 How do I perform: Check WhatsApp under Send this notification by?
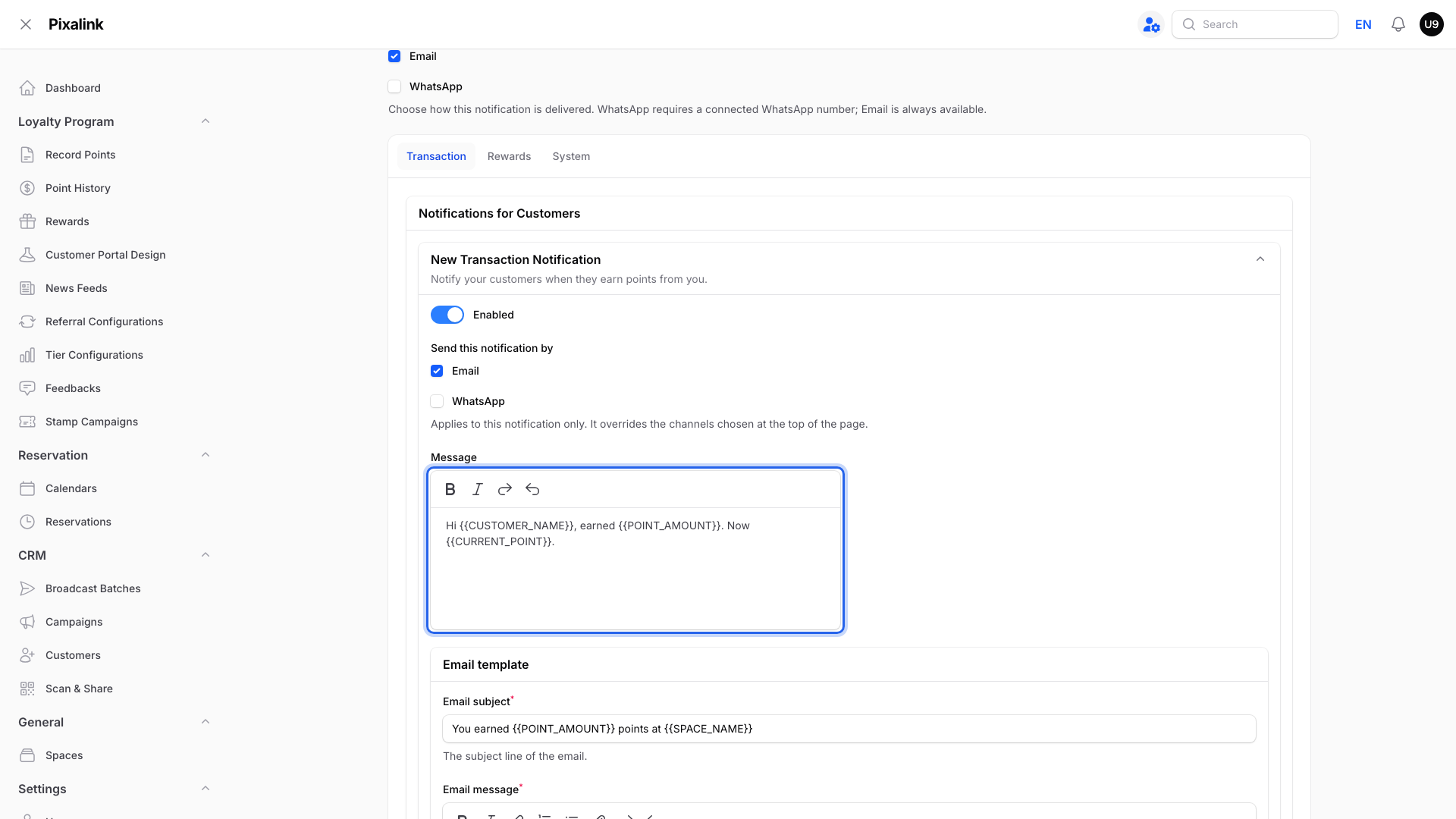437,401
